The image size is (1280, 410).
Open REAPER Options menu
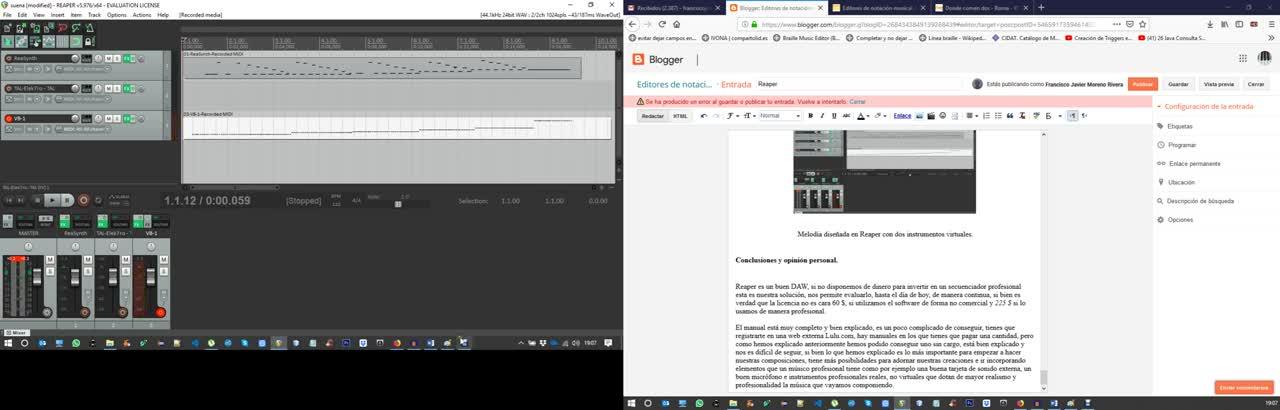pyautogui.click(x=117, y=15)
